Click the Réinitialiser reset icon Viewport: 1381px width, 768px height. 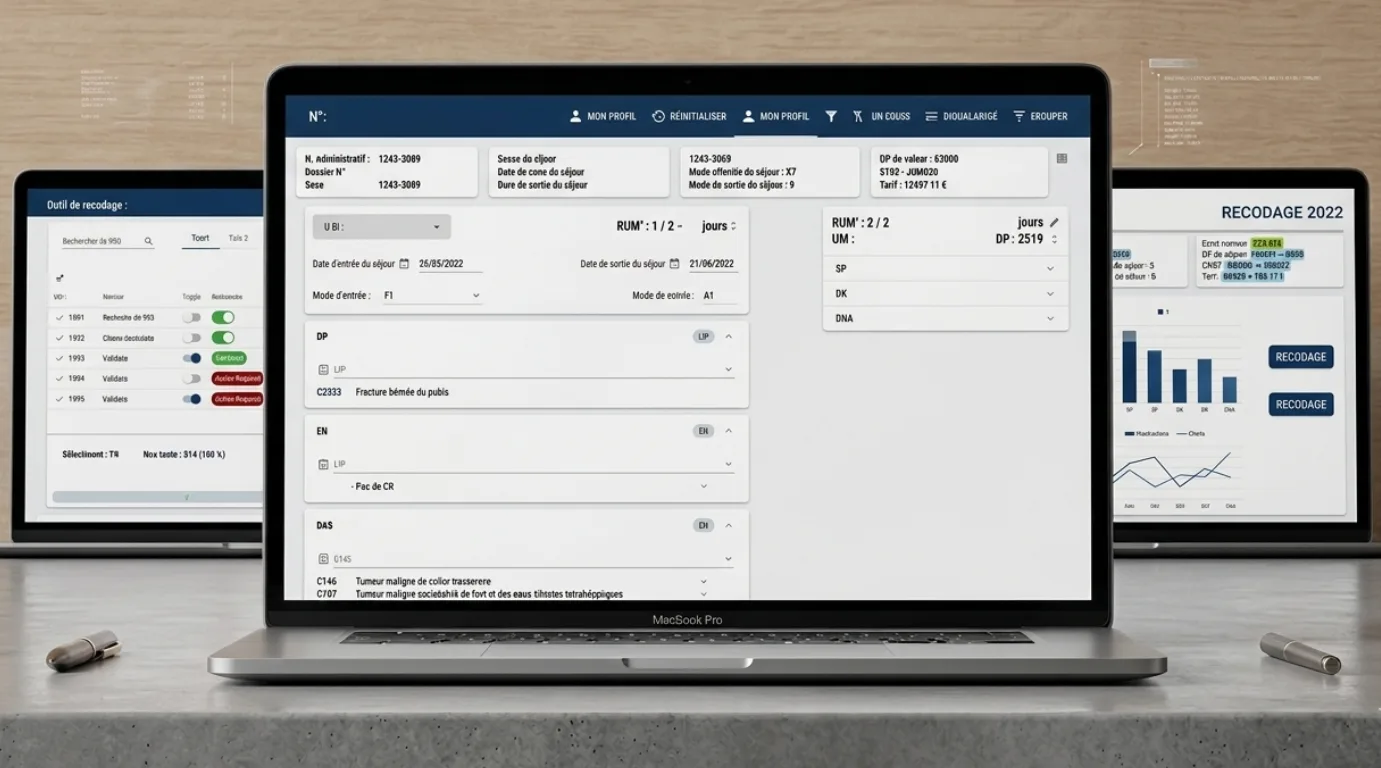[658, 117]
